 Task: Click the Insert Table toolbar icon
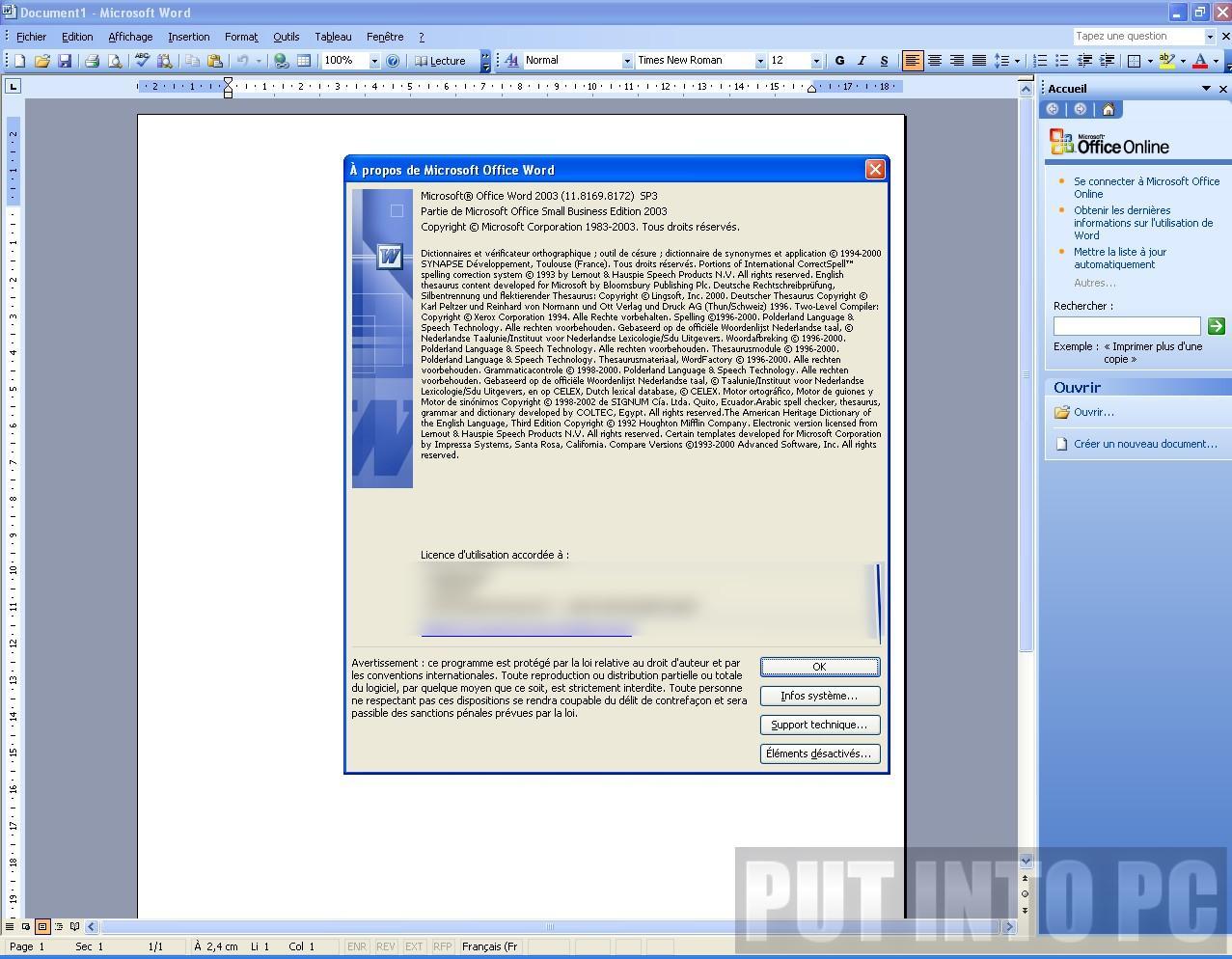point(304,61)
